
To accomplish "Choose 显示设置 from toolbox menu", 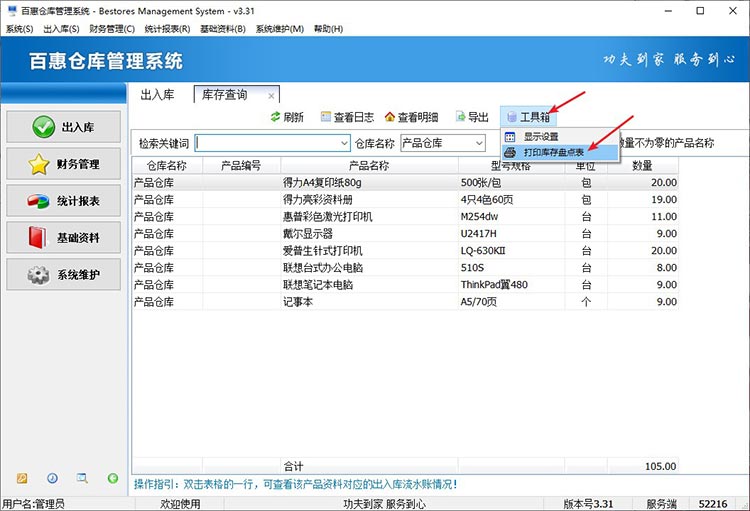I will tap(560, 137).
